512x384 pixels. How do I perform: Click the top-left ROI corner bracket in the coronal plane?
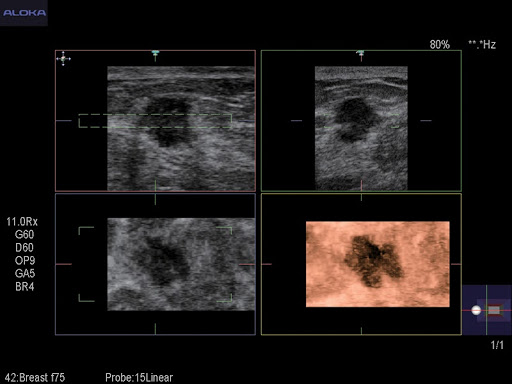tap(86, 231)
